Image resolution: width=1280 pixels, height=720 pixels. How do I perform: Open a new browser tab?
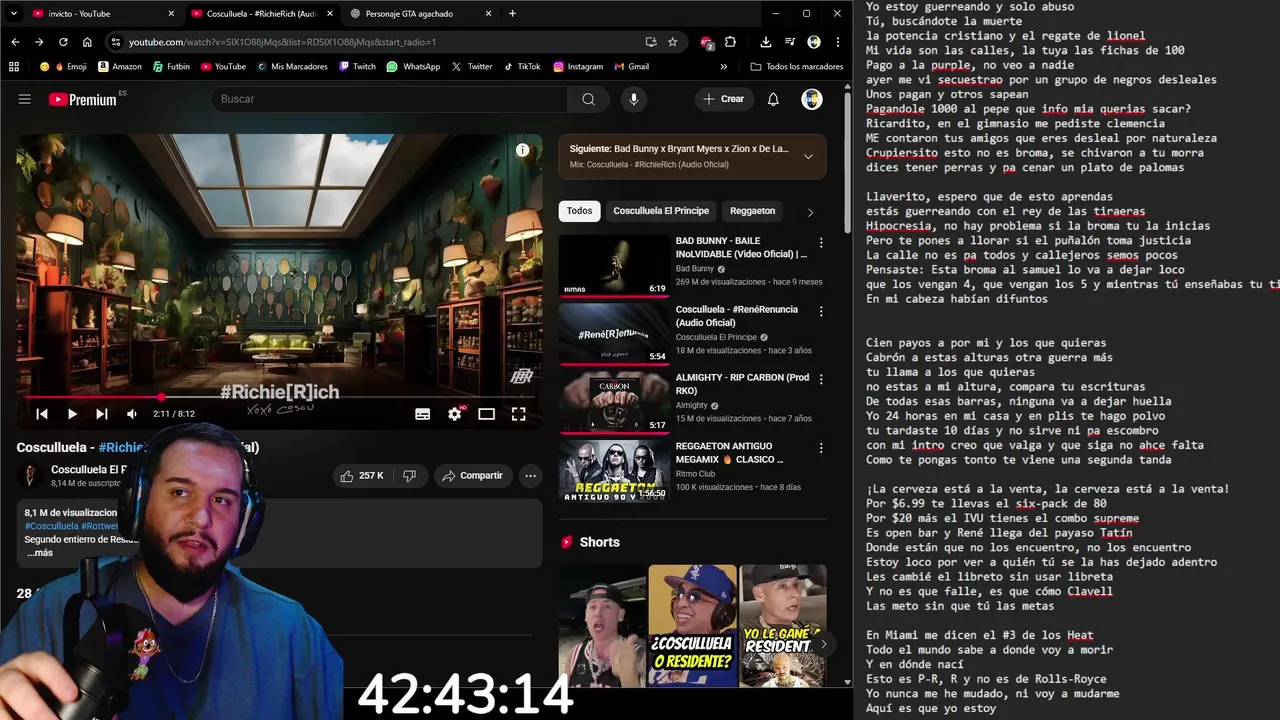tap(512, 14)
